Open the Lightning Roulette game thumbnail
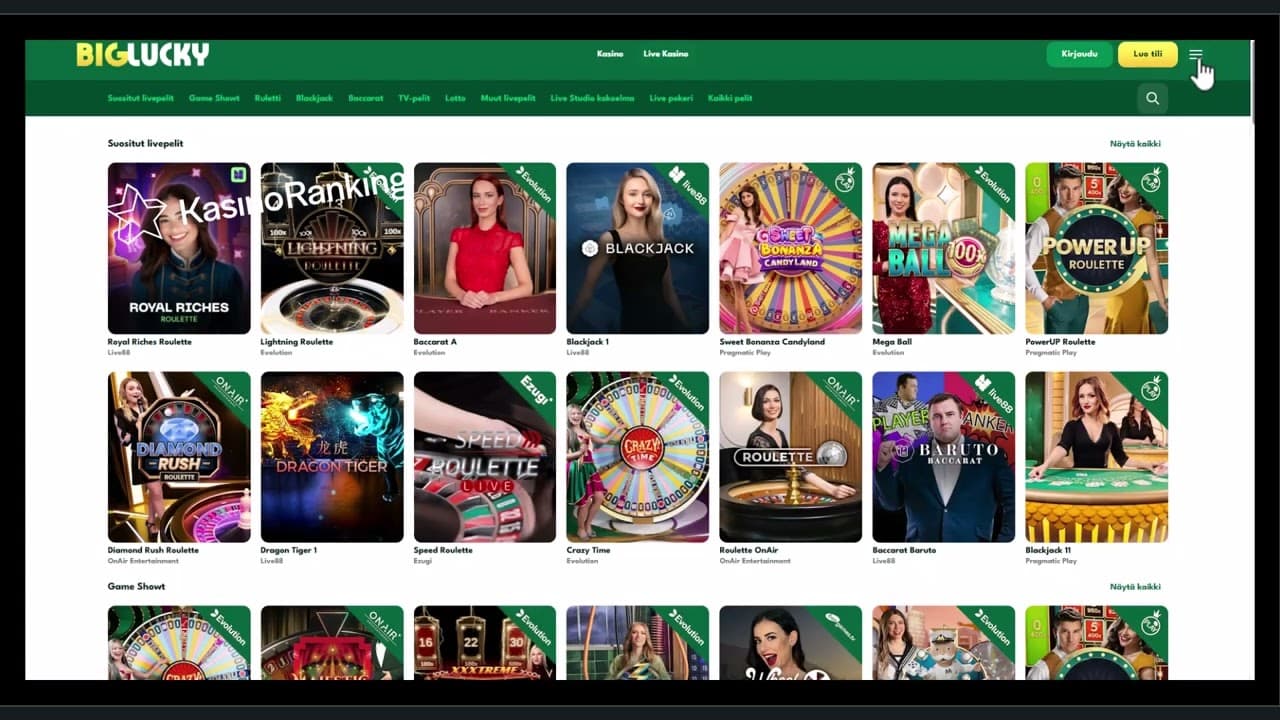The height and width of the screenshot is (720, 1280). point(332,248)
